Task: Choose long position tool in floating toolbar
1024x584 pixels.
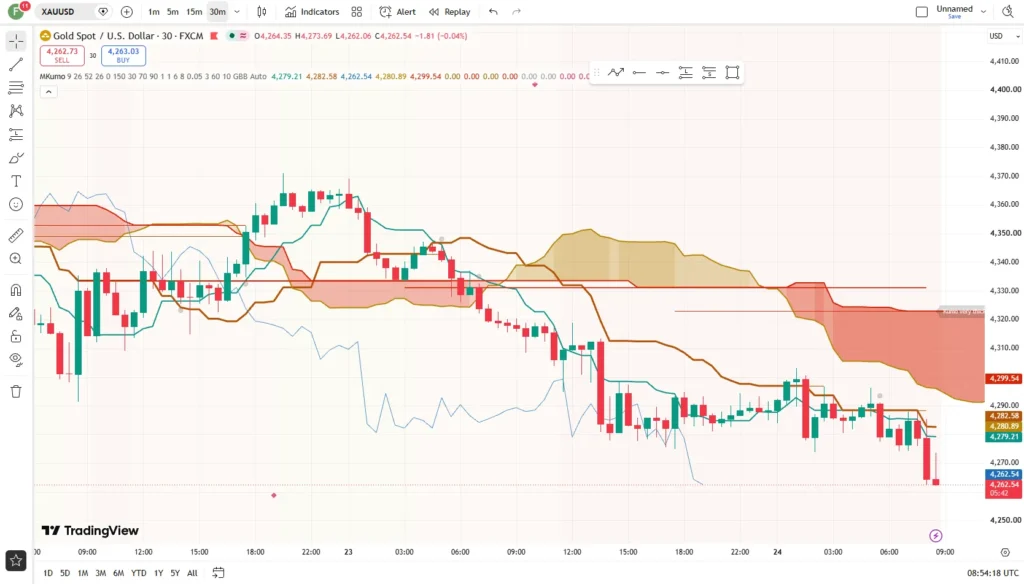Action: (x=686, y=73)
